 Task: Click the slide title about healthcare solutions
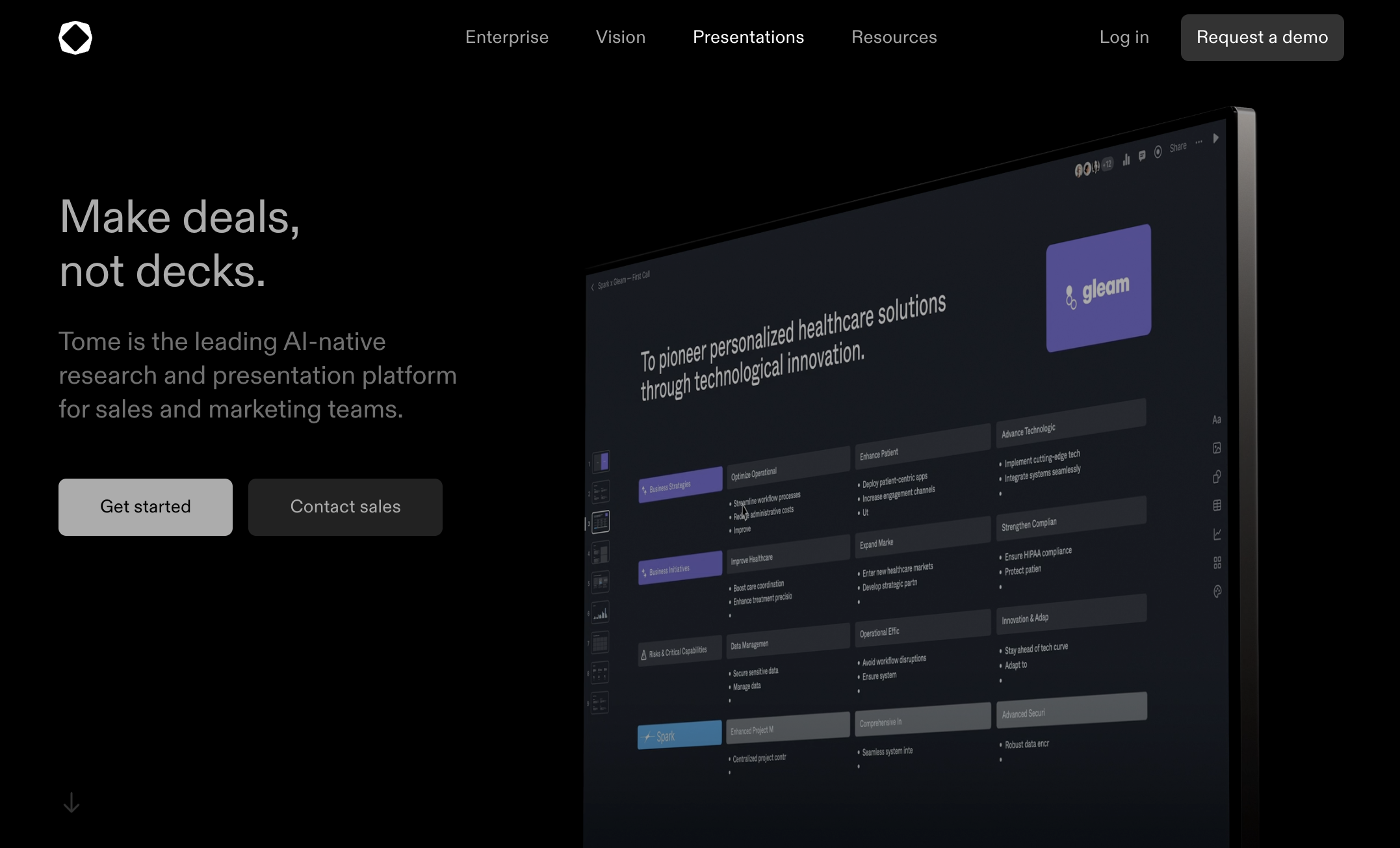click(793, 345)
